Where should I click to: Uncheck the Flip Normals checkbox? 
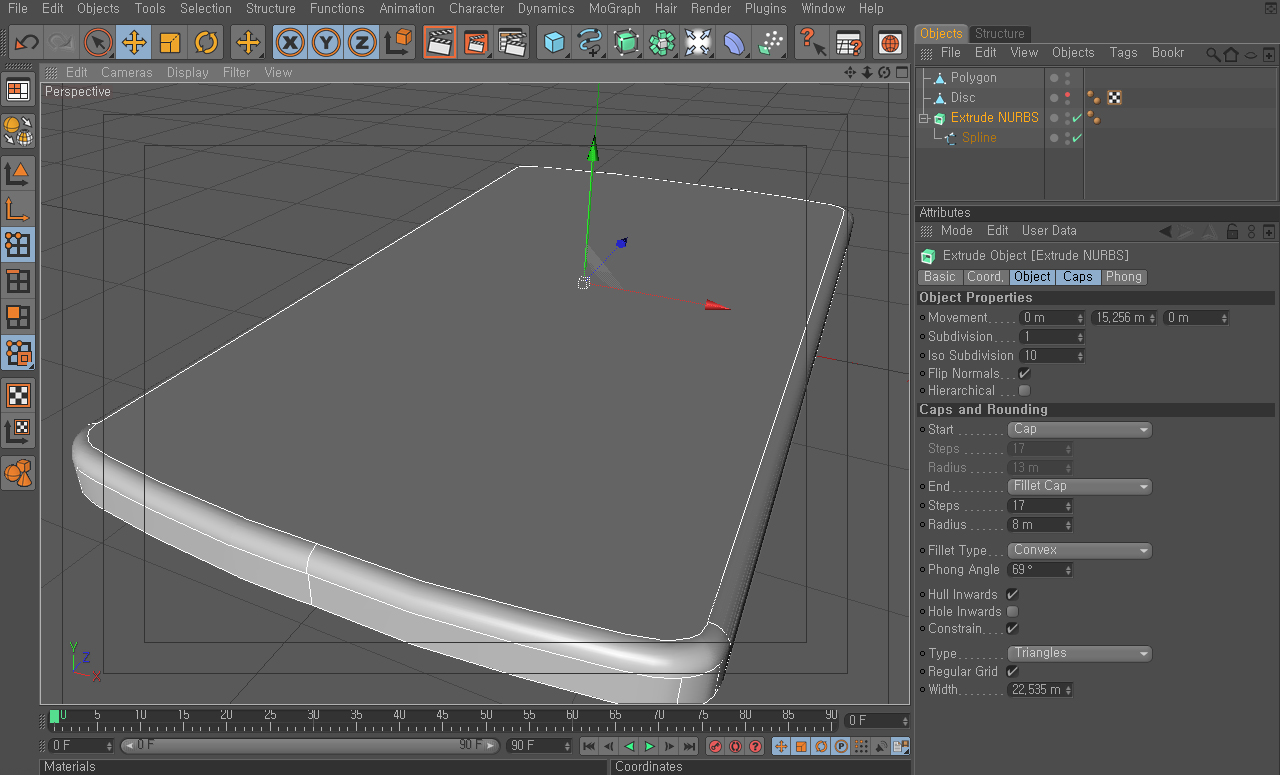[1024, 373]
